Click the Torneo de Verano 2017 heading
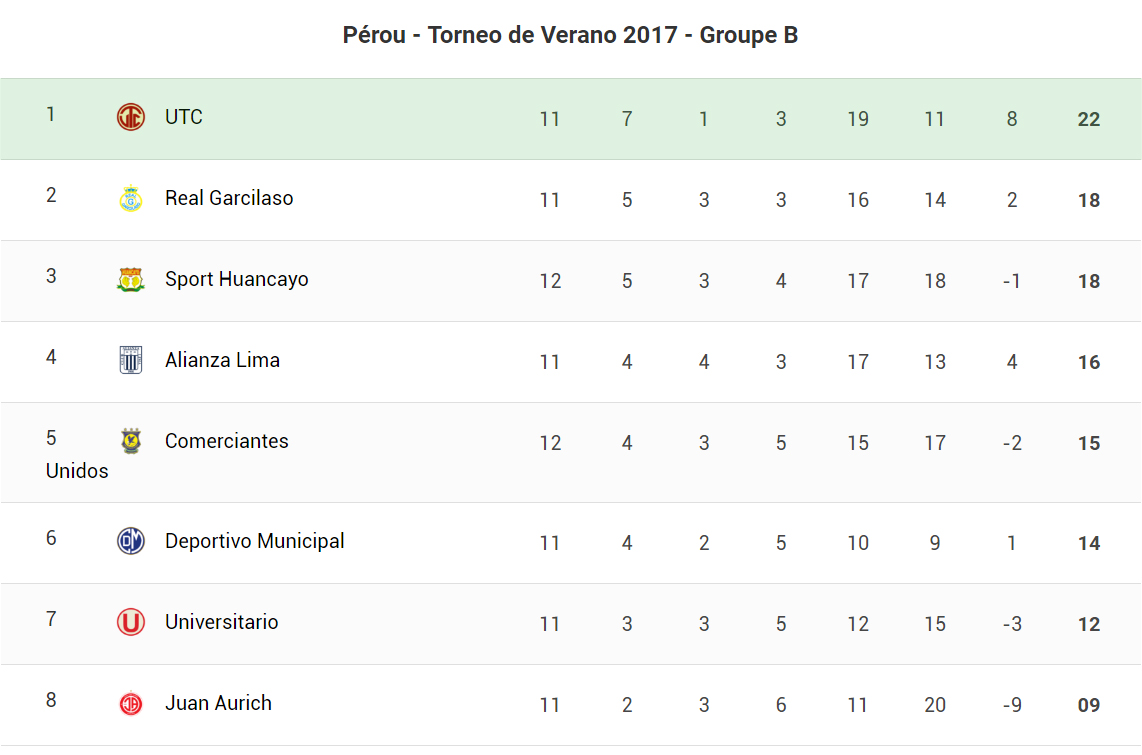Viewport: 1142px width, 755px height. coord(570,35)
